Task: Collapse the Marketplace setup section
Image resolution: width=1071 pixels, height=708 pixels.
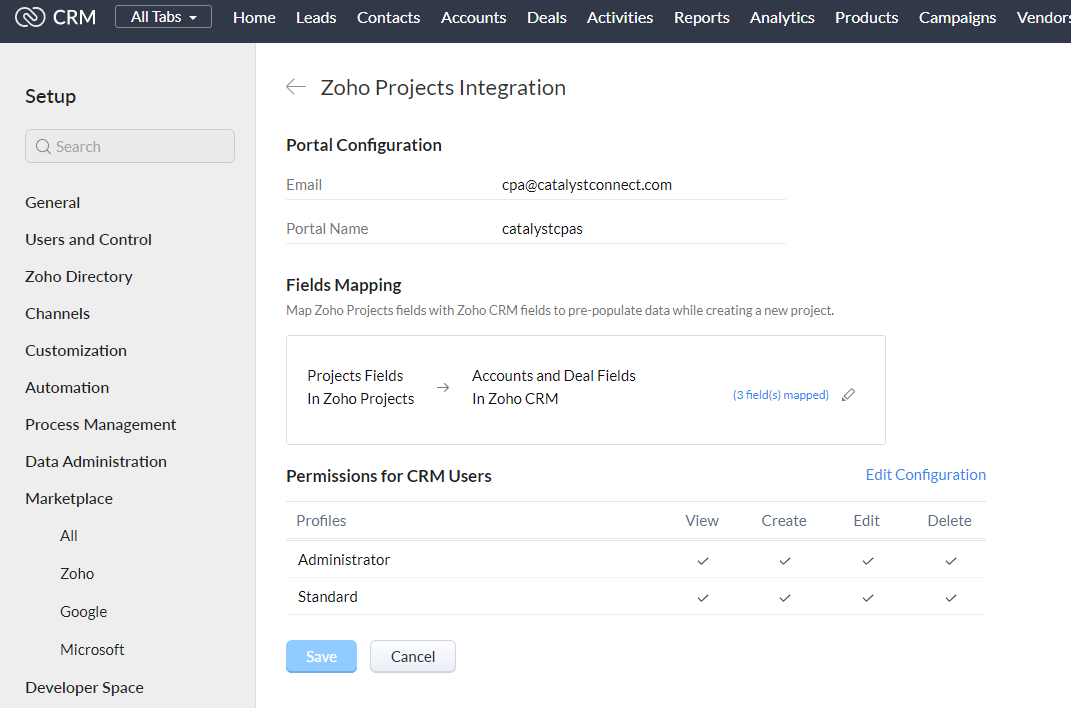Action: pyautogui.click(x=69, y=498)
